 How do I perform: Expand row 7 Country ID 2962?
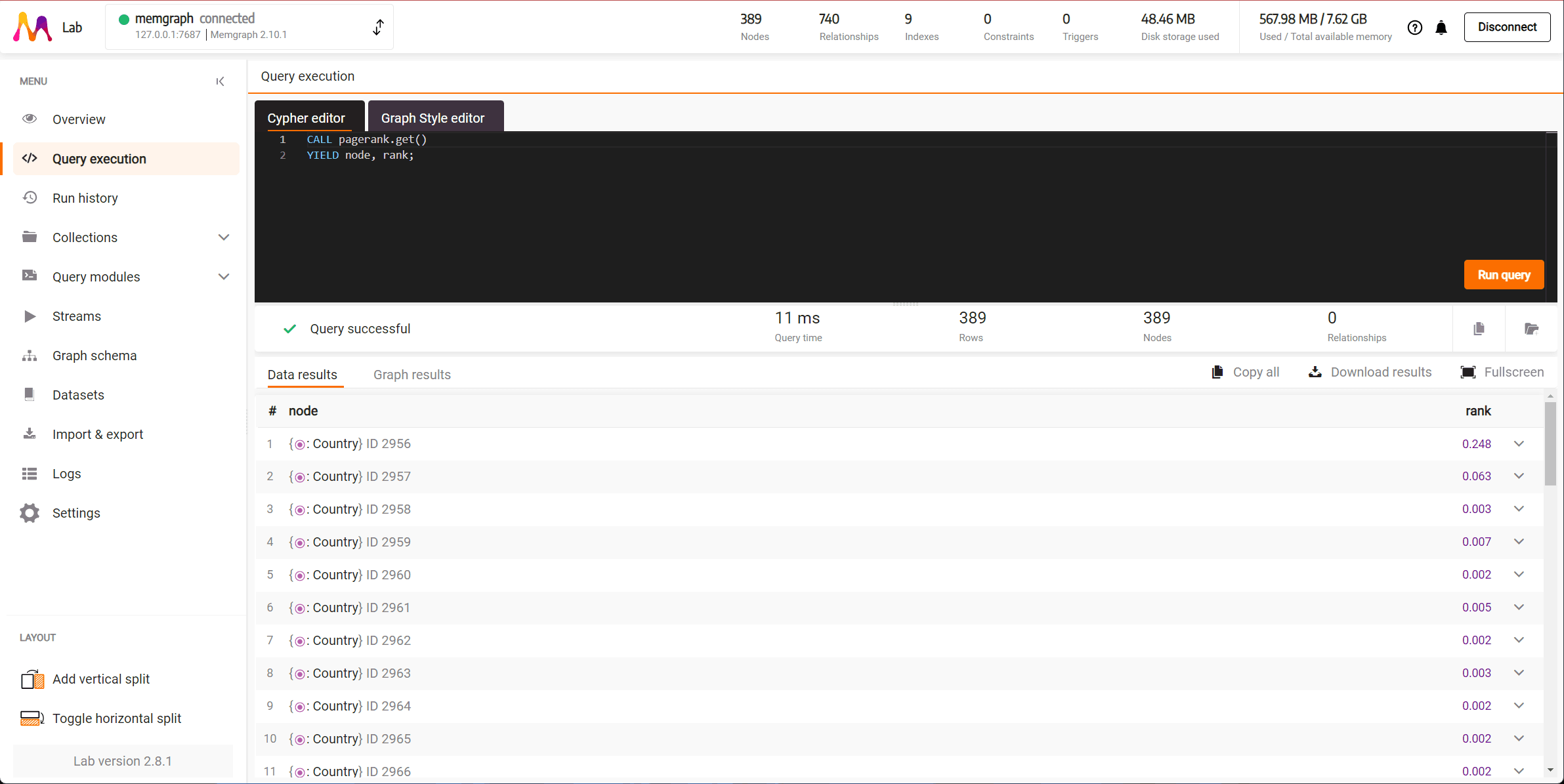point(1519,640)
